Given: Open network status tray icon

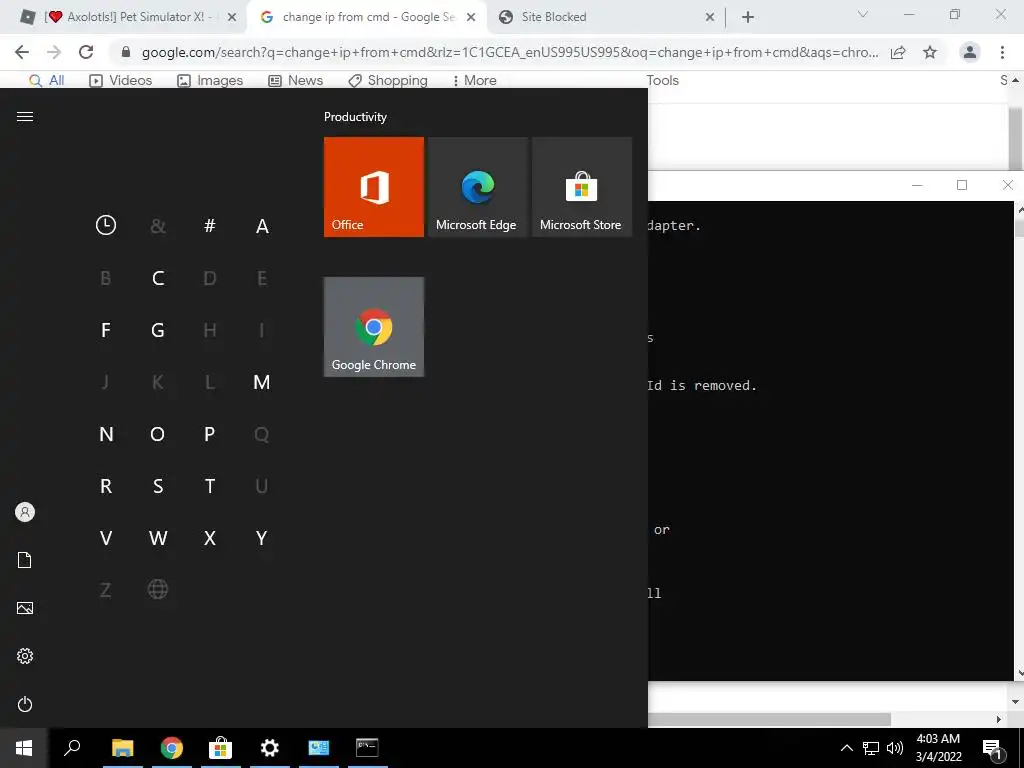Looking at the screenshot, I should 871,748.
